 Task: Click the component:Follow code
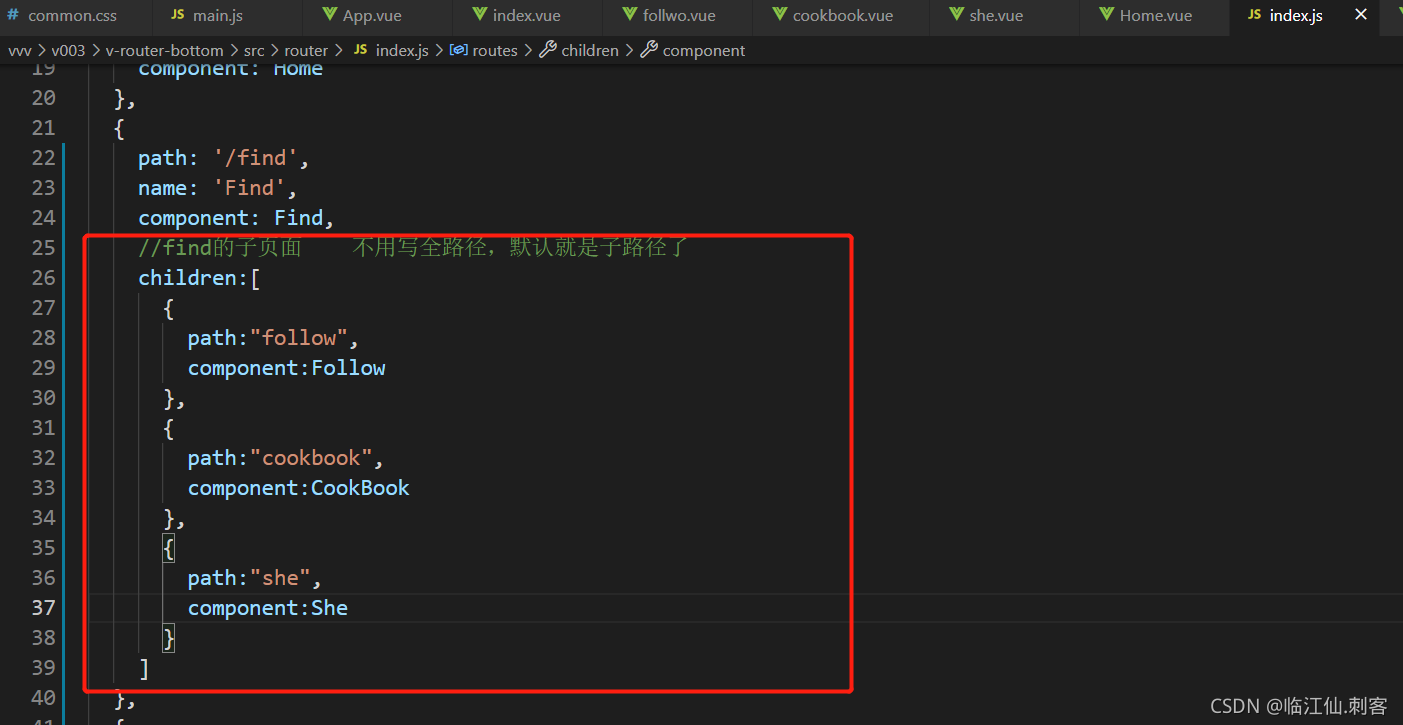pos(287,368)
